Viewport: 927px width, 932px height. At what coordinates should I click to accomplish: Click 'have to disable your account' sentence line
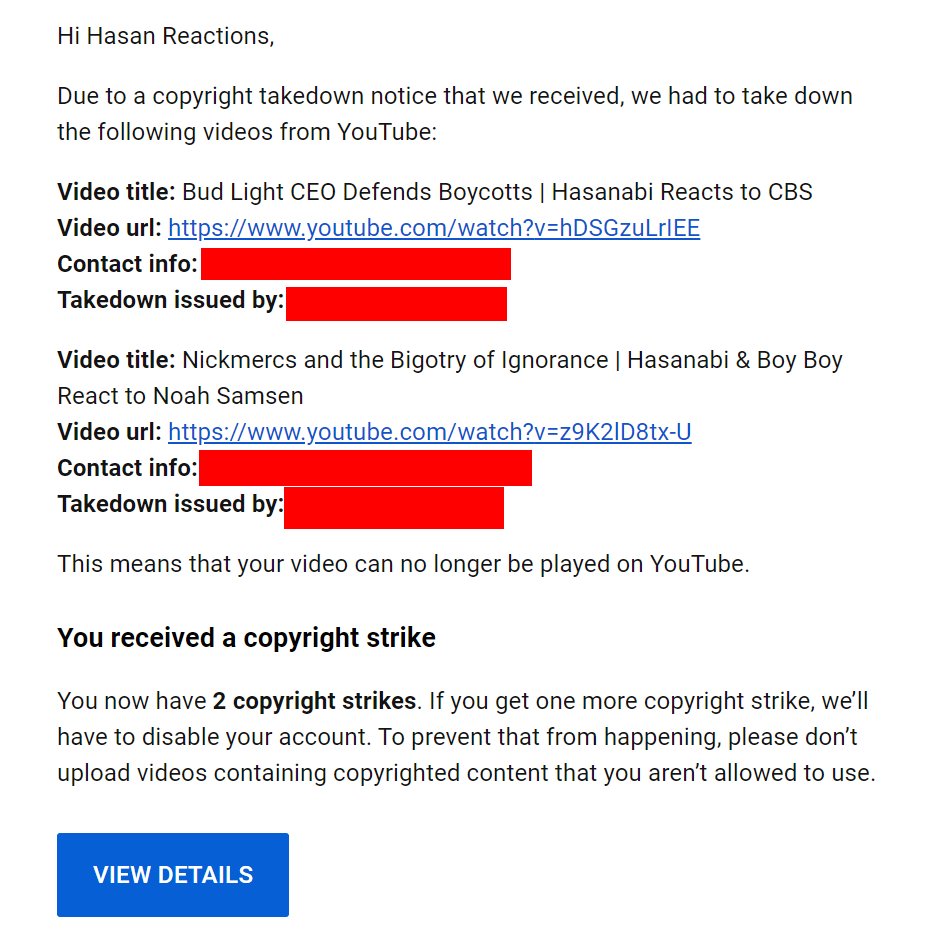tap(458, 737)
